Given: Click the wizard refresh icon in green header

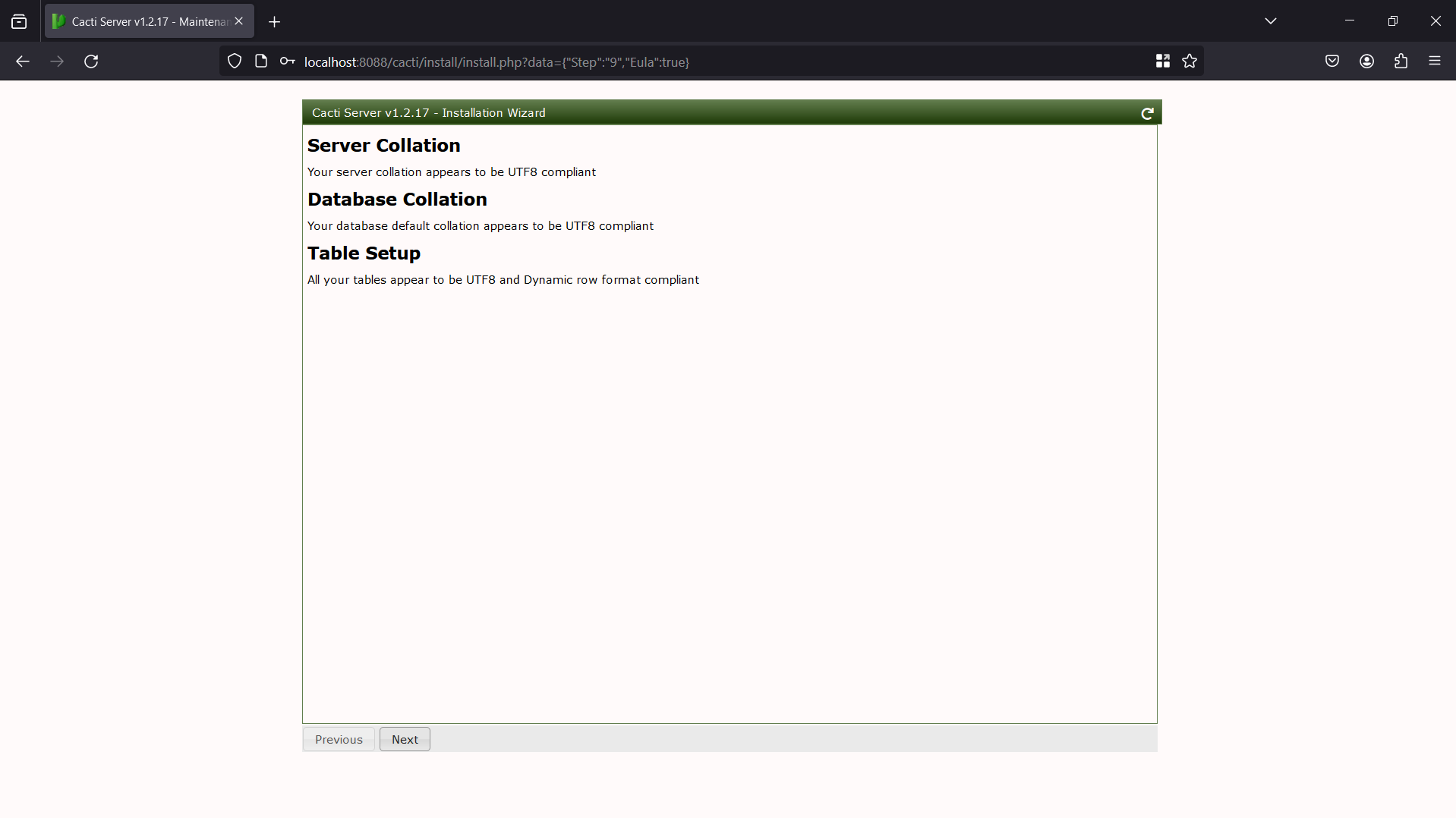Looking at the screenshot, I should [1147, 113].
